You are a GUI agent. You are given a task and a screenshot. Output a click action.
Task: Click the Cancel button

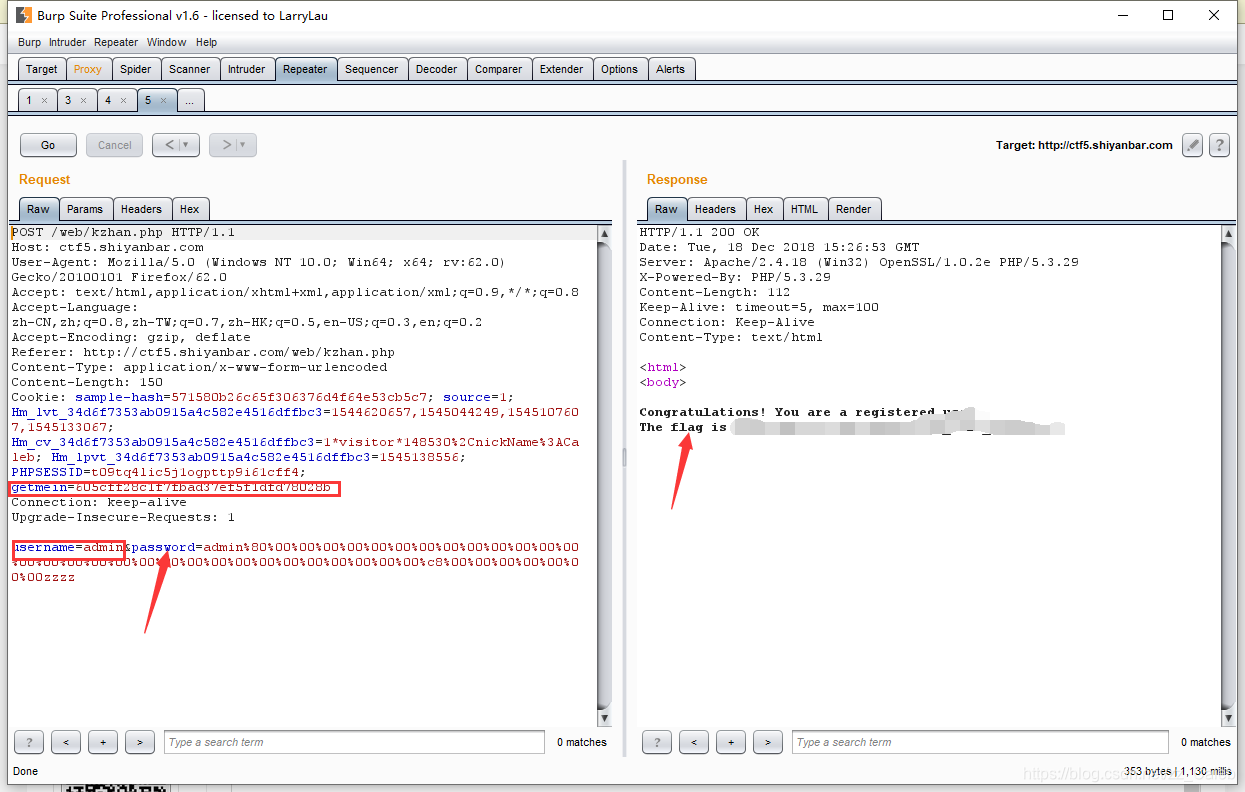115,145
